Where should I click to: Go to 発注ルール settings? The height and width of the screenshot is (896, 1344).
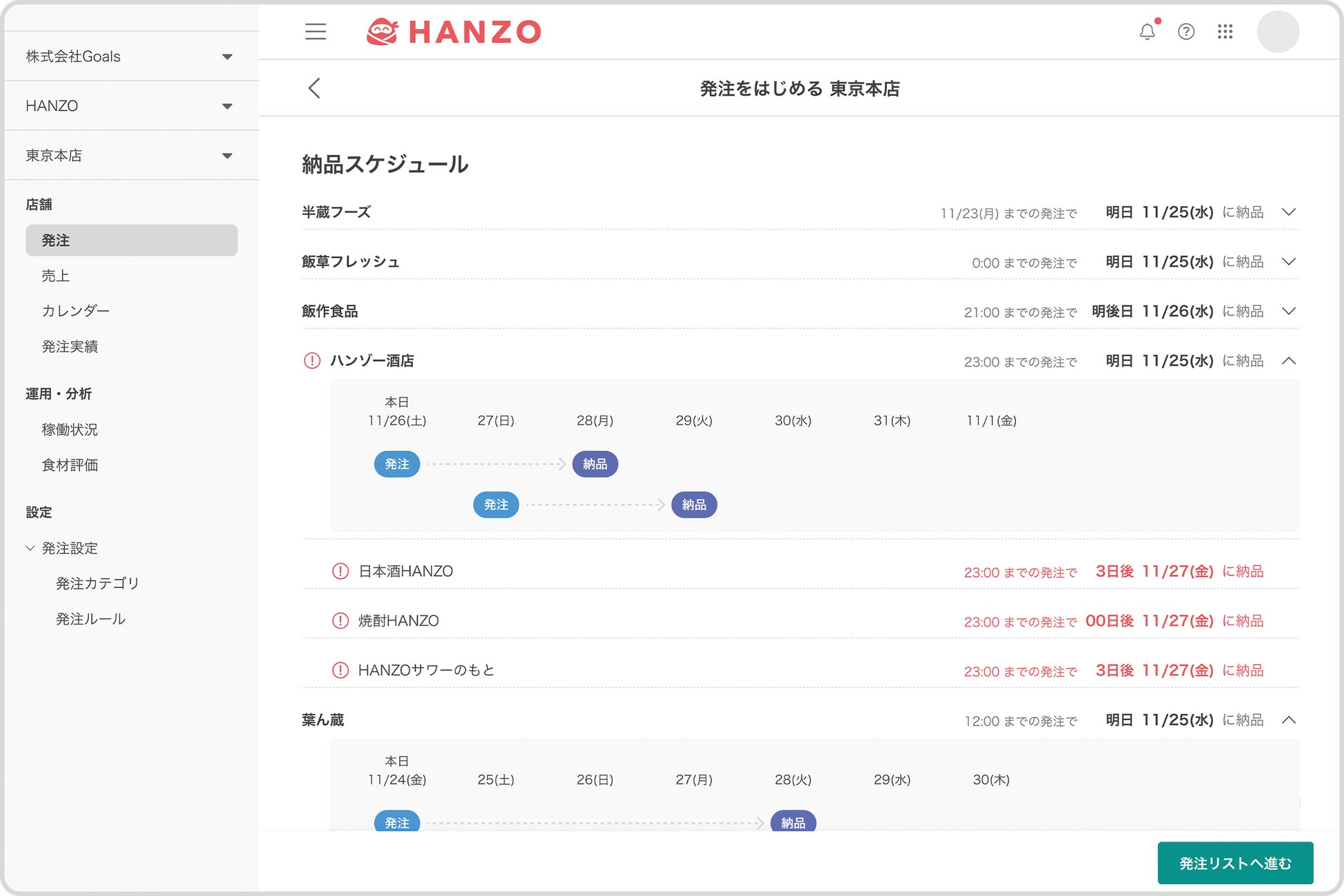(90, 619)
